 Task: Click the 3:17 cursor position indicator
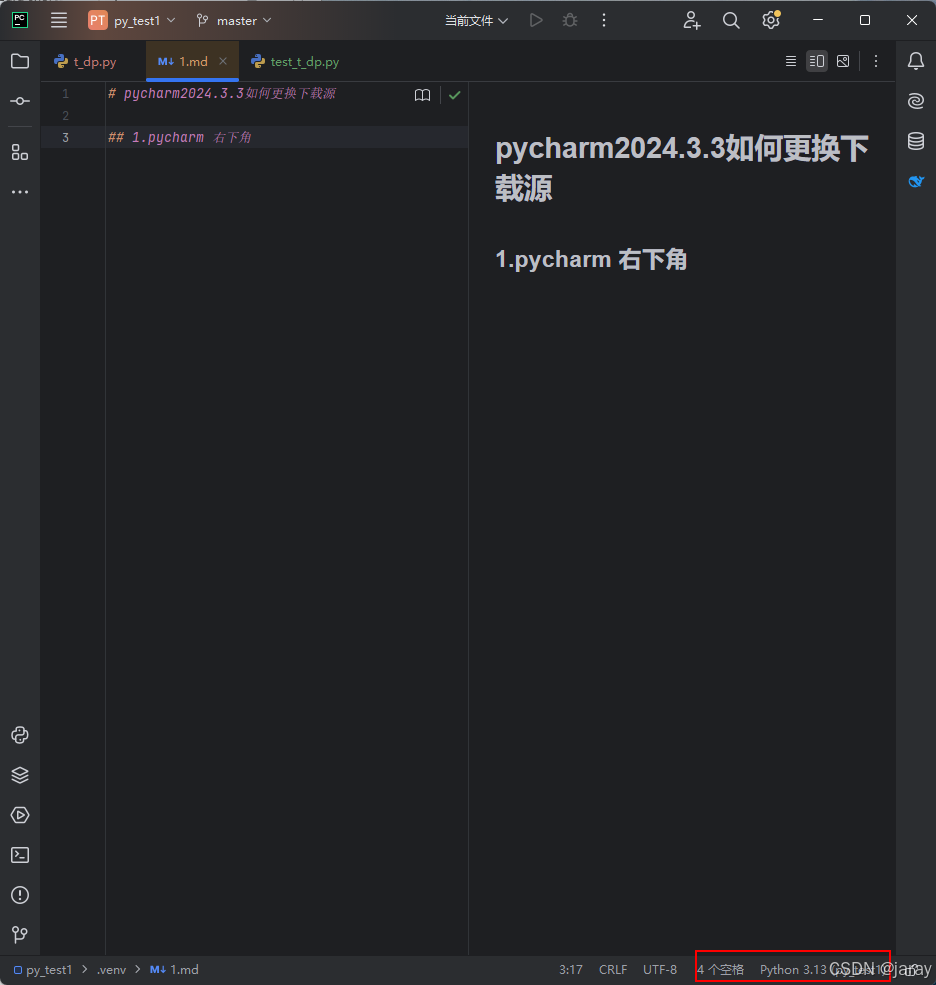click(x=570, y=969)
